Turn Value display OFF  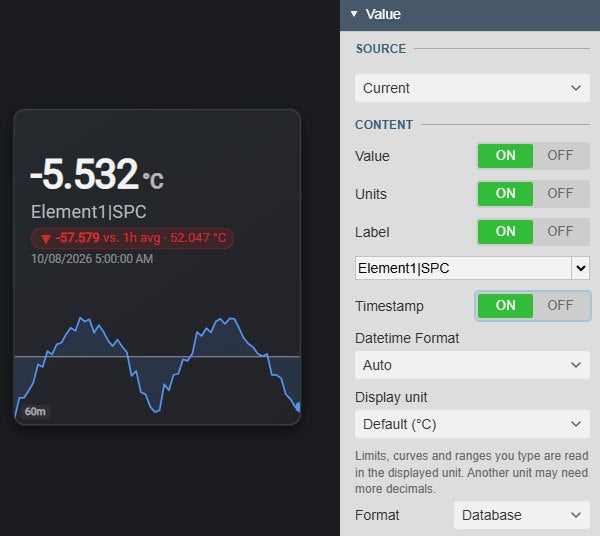click(x=560, y=156)
